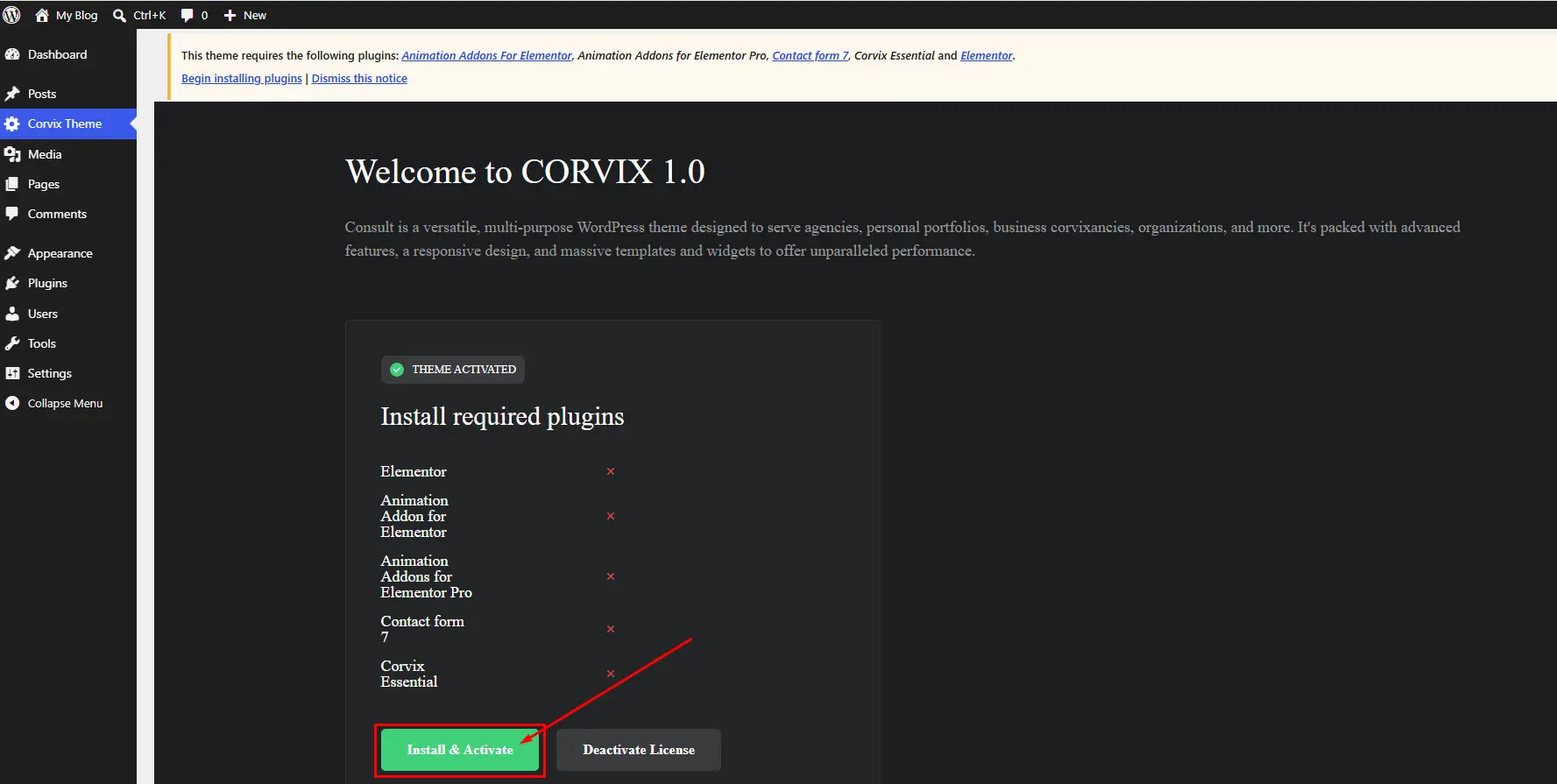Open the Elementor link in notice
Image resolution: width=1557 pixels, height=784 pixels.
coord(987,55)
